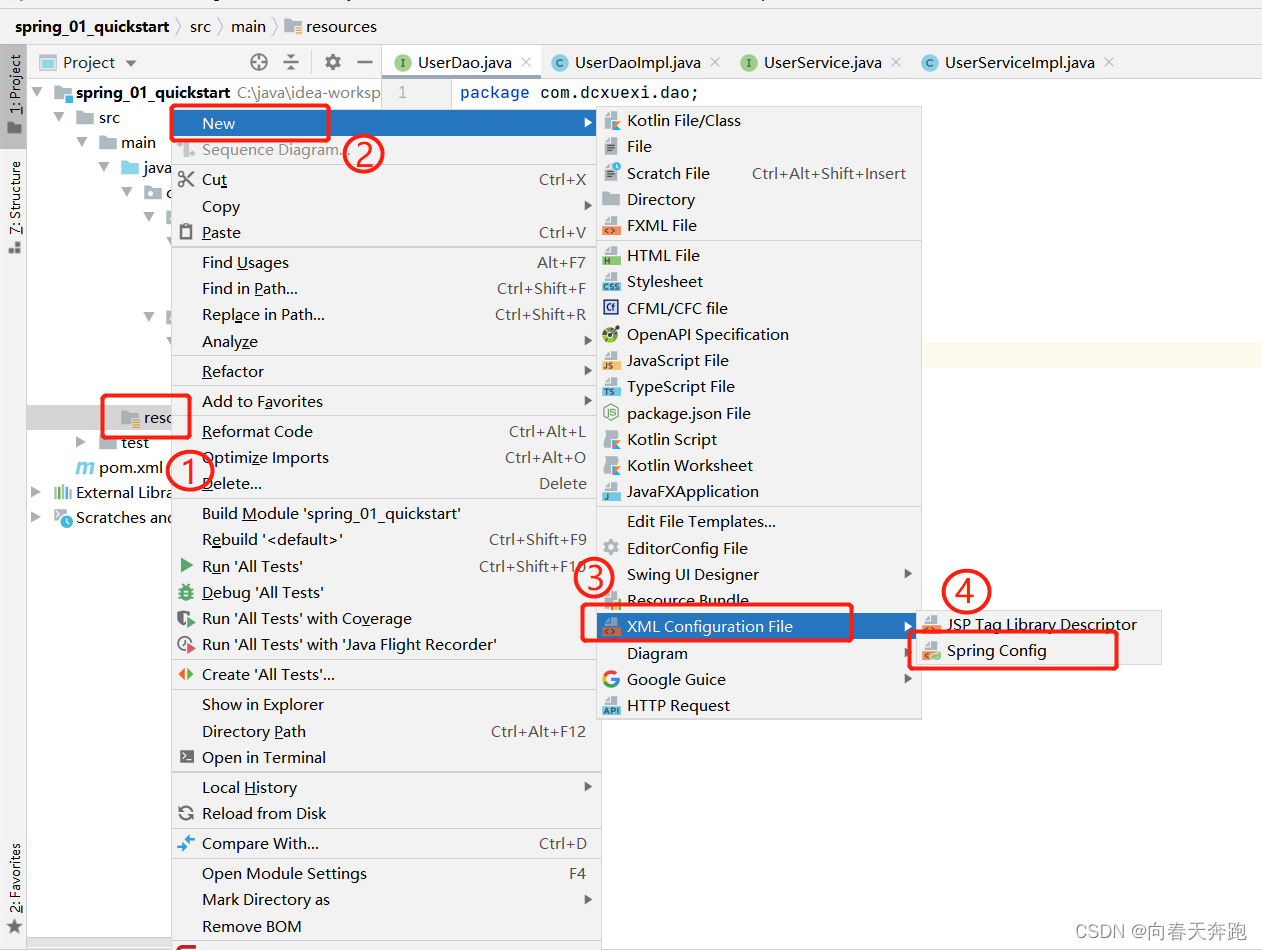The width and height of the screenshot is (1262, 950).
Task: Switch to UserDaoImpl.java tab
Action: coord(637,62)
